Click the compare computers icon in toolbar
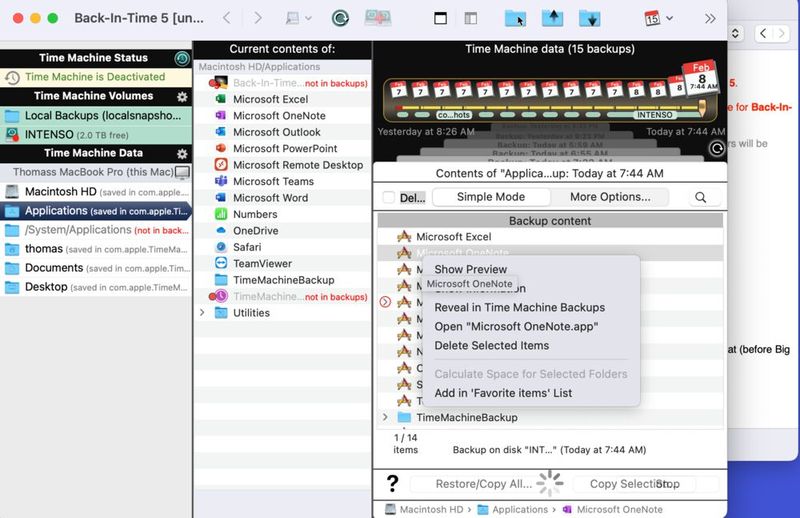 [x=378, y=18]
